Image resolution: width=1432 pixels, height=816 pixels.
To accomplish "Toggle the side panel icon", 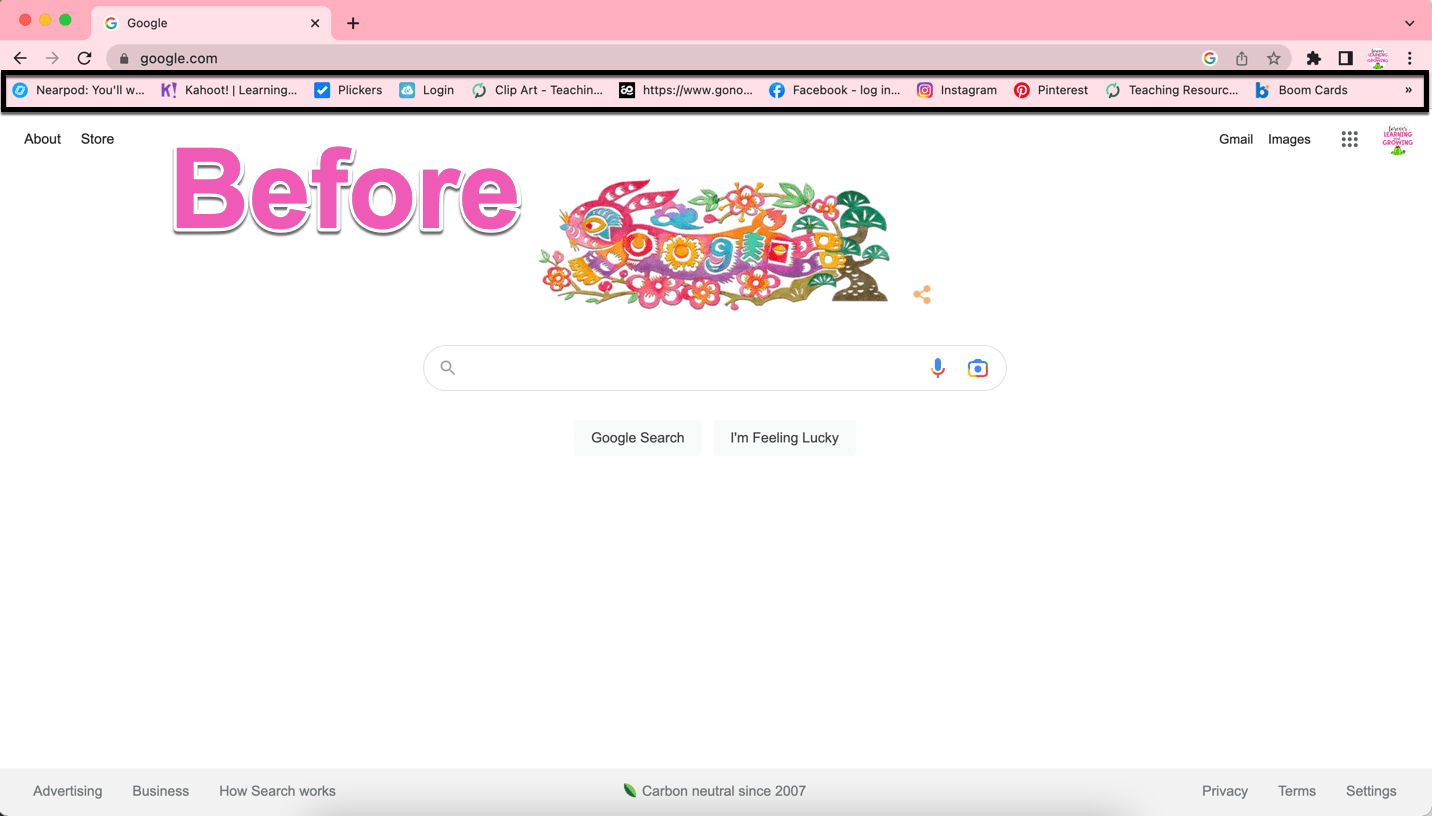I will coord(1346,58).
